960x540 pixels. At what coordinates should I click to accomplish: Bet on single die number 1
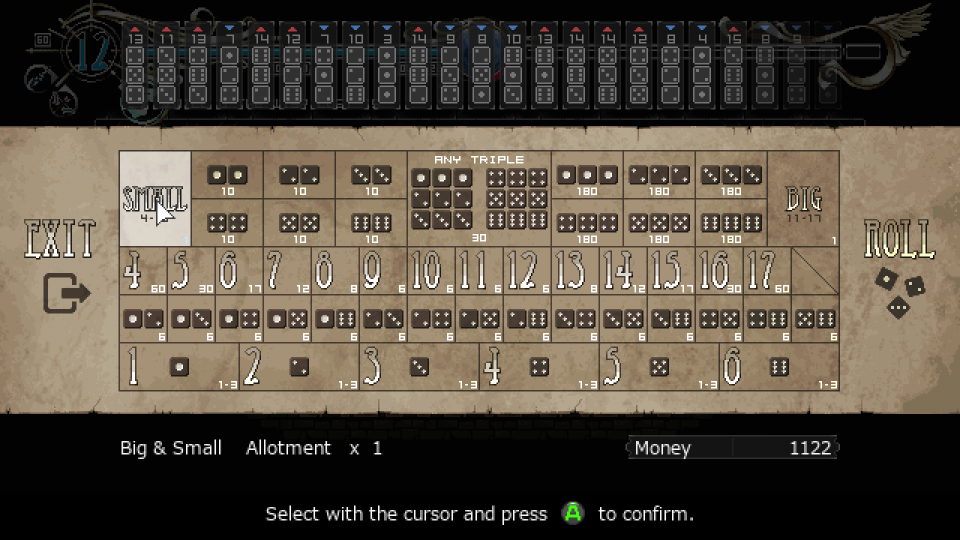[x=179, y=367]
